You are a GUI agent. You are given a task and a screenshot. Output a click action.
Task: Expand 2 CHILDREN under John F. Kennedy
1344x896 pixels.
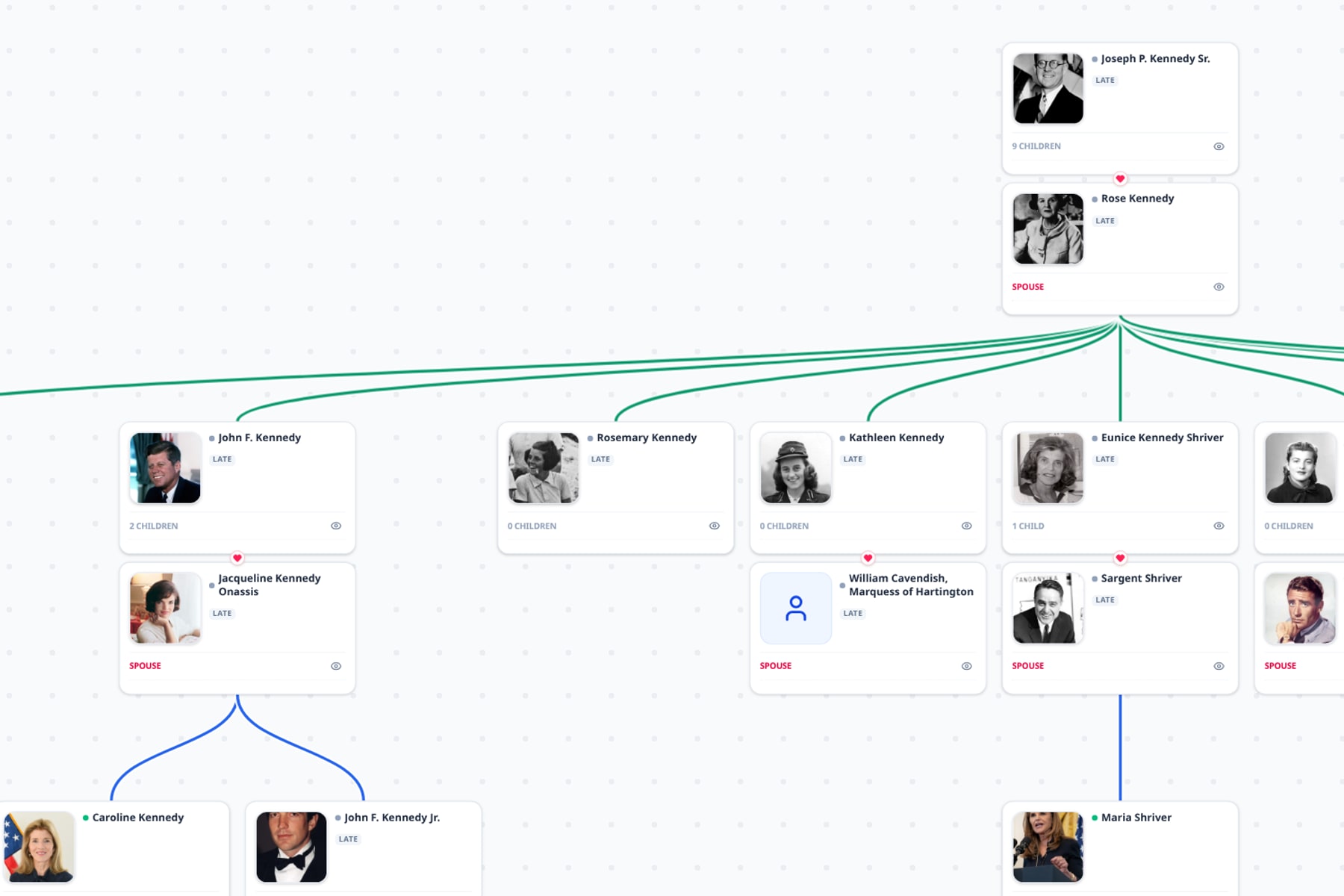pyautogui.click(x=154, y=526)
